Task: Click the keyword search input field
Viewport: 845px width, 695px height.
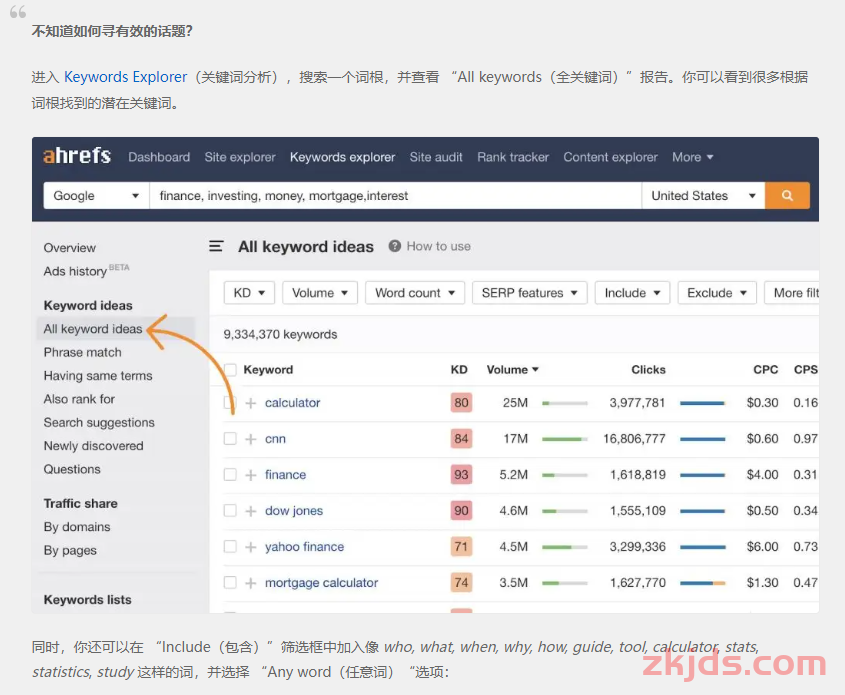Action: [396, 196]
